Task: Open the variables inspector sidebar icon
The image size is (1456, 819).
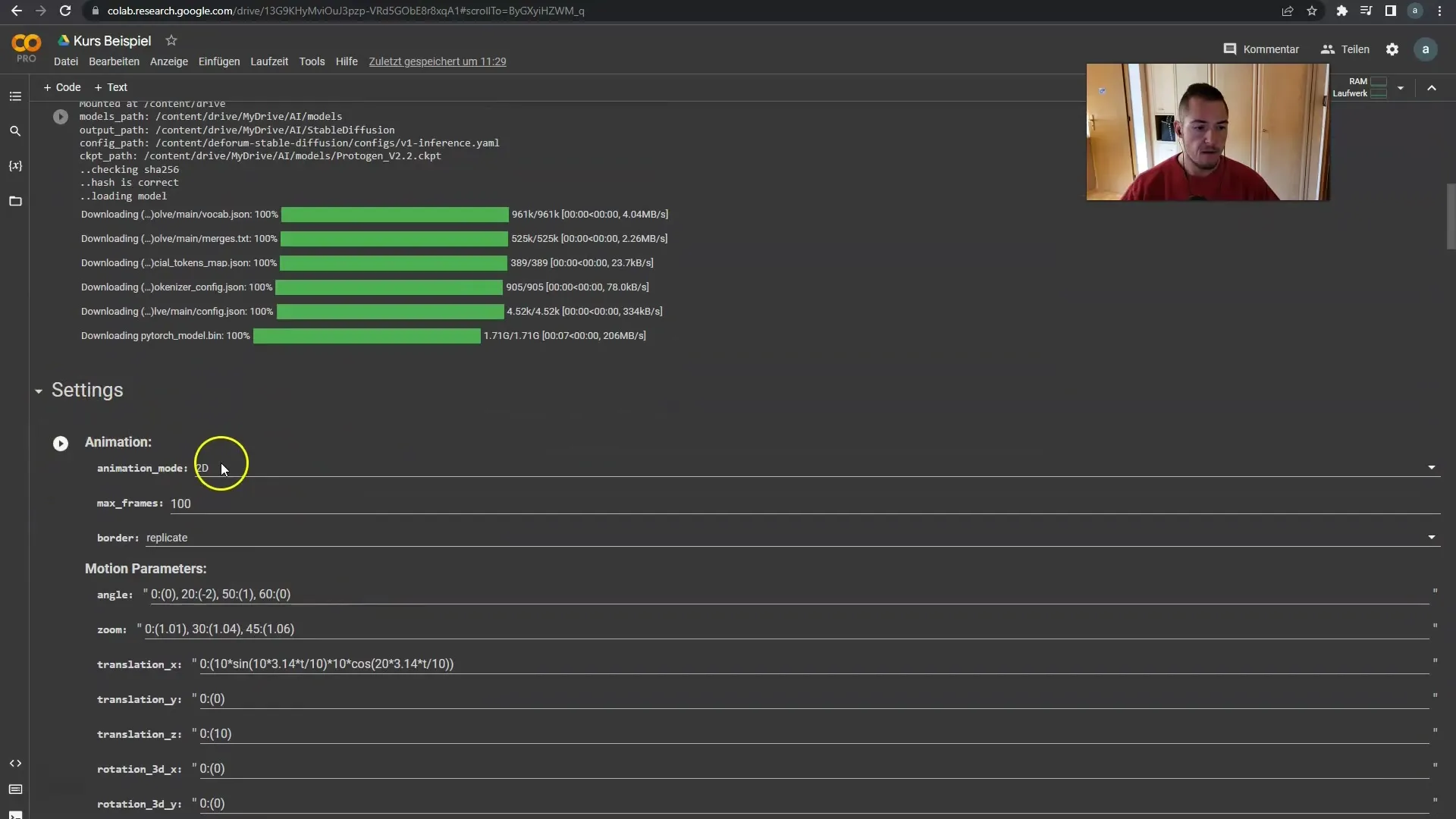Action: pos(15,166)
